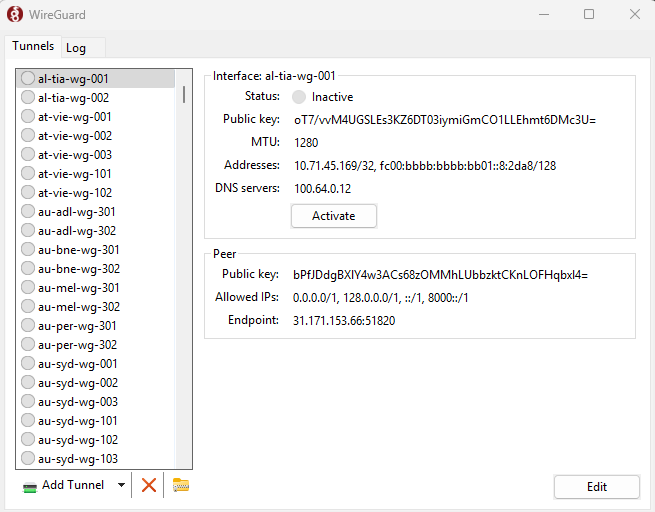The width and height of the screenshot is (655, 512).
Task: Click the tunnel list vertical scrollbar thumb
Action: [x=183, y=94]
